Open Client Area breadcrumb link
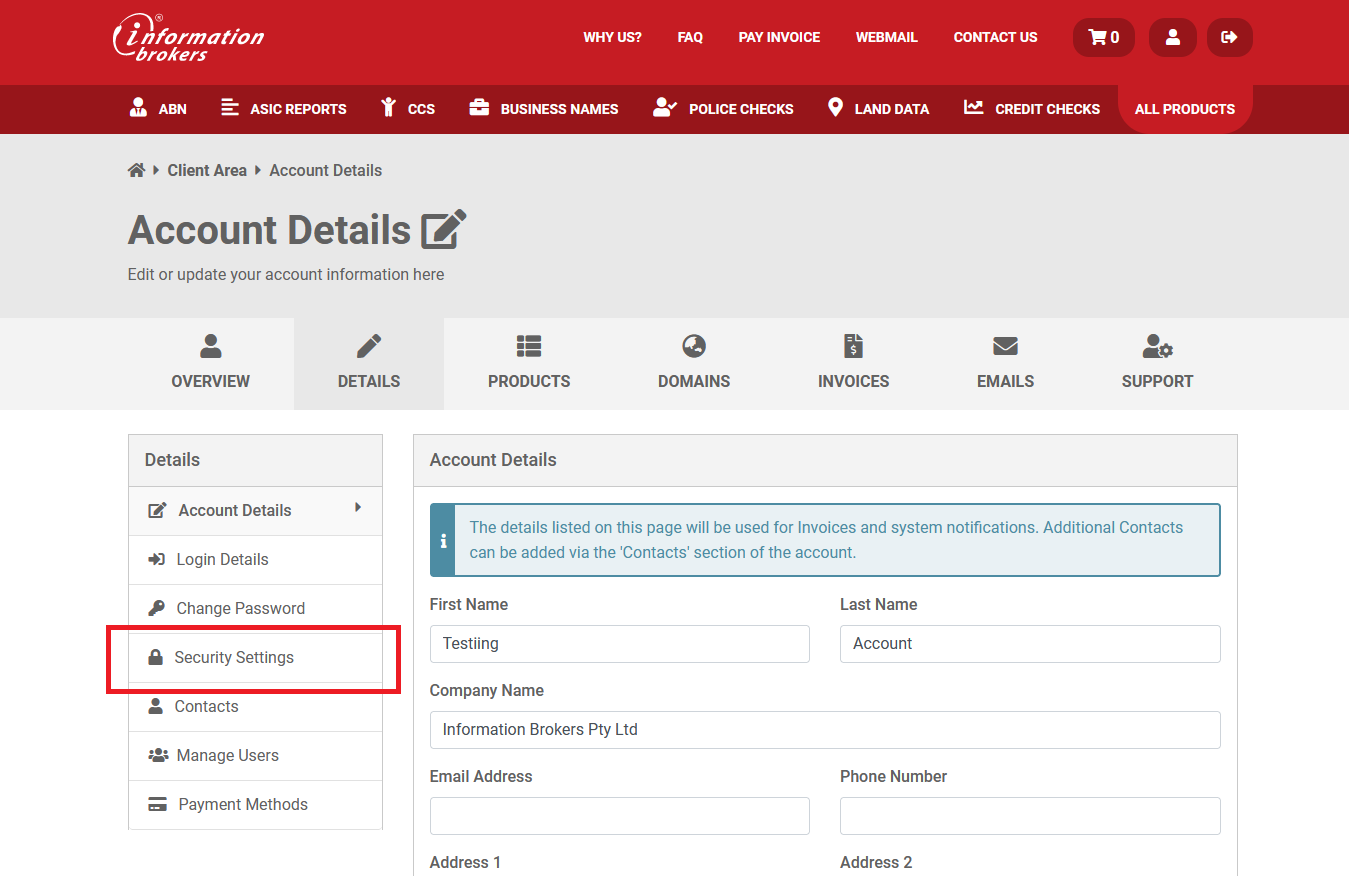 click(207, 170)
